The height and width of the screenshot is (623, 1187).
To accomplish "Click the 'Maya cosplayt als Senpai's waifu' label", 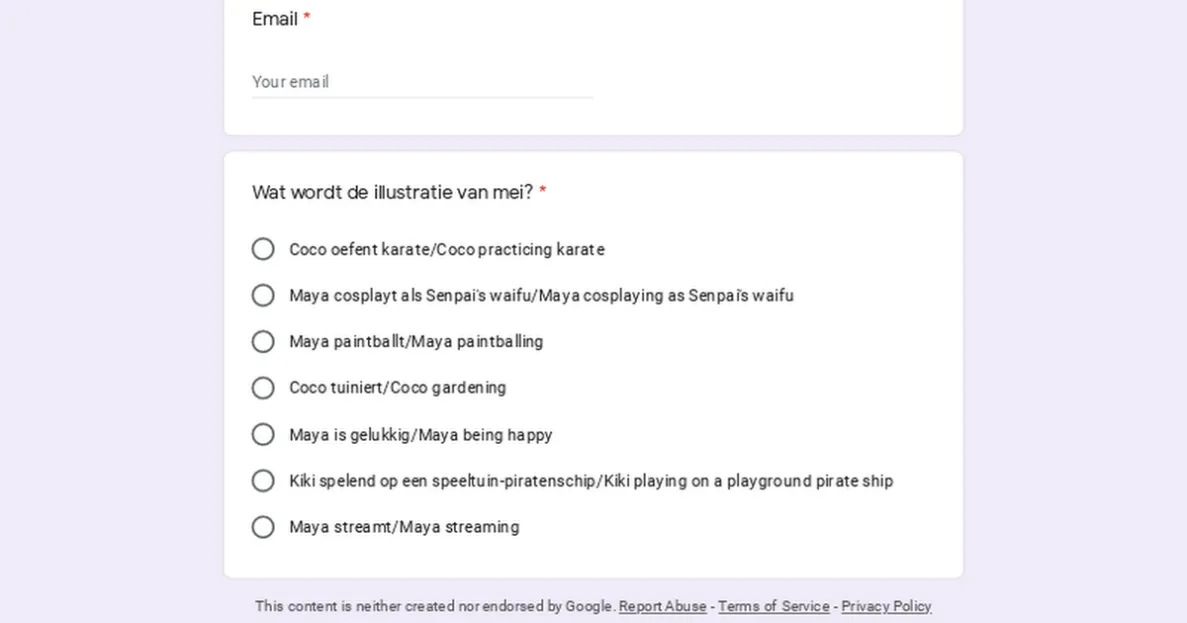I will click(x=541, y=295).
